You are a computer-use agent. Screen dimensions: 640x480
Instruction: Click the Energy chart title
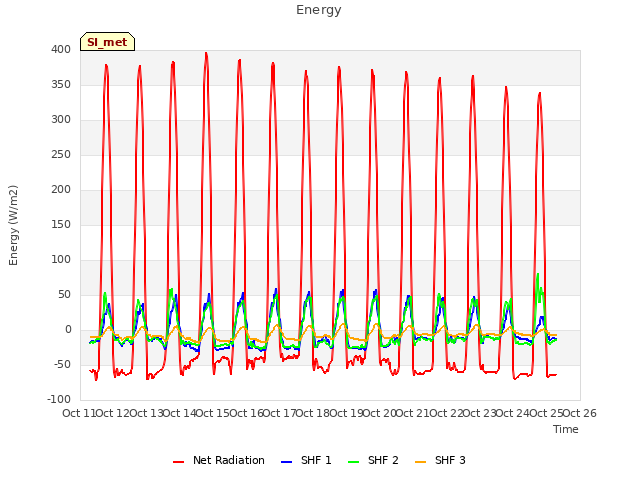[319, 10]
